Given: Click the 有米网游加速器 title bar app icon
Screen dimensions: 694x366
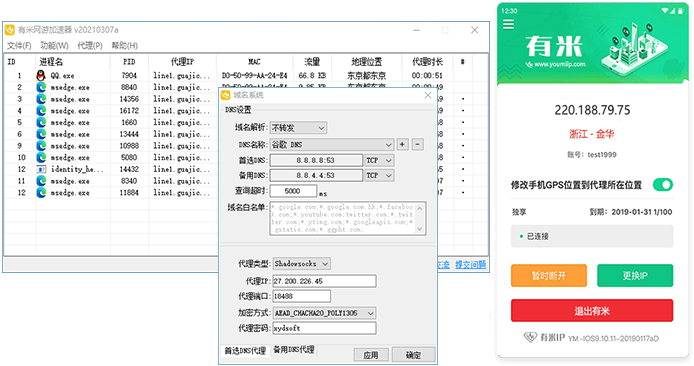Looking at the screenshot, I should tap(10, 30).
